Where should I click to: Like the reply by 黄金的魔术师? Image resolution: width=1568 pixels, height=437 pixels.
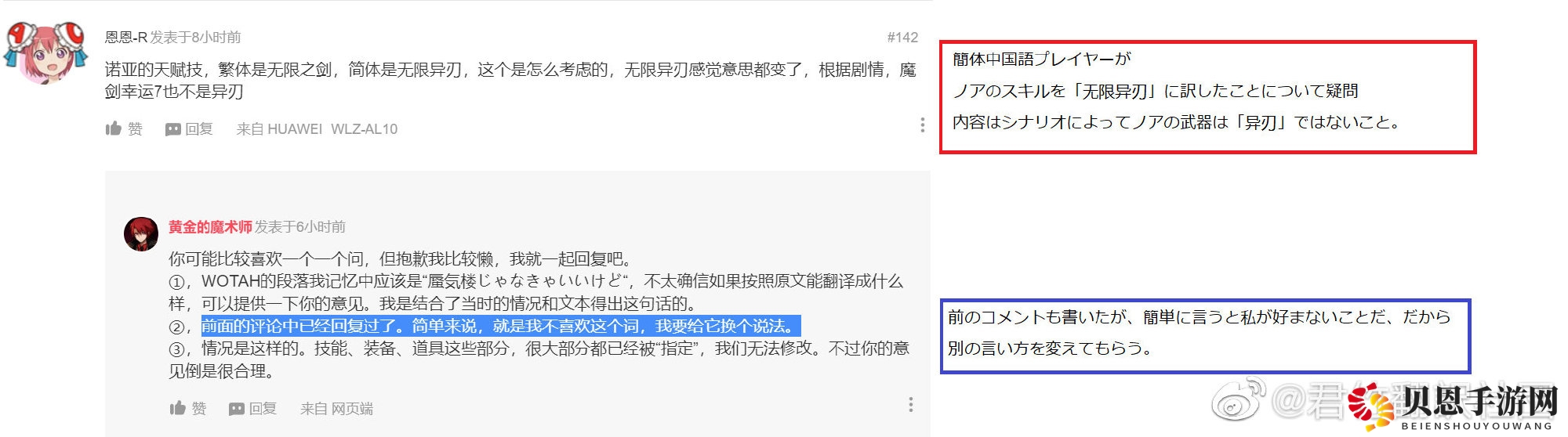(x=178, y=408)
